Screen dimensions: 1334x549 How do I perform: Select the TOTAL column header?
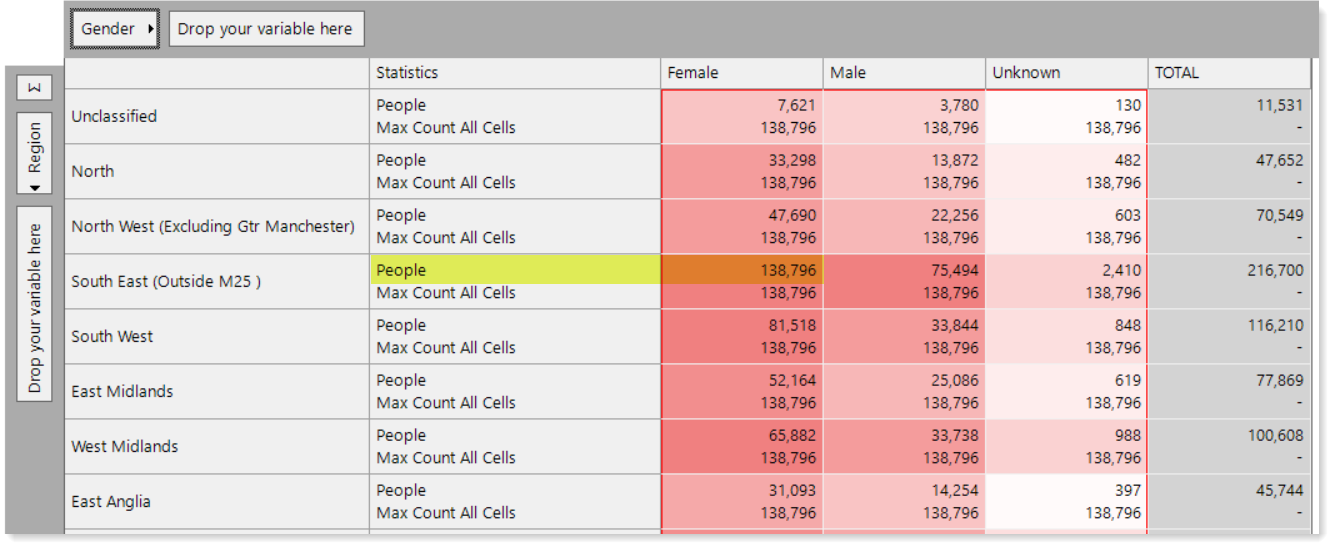[1229, 73]
